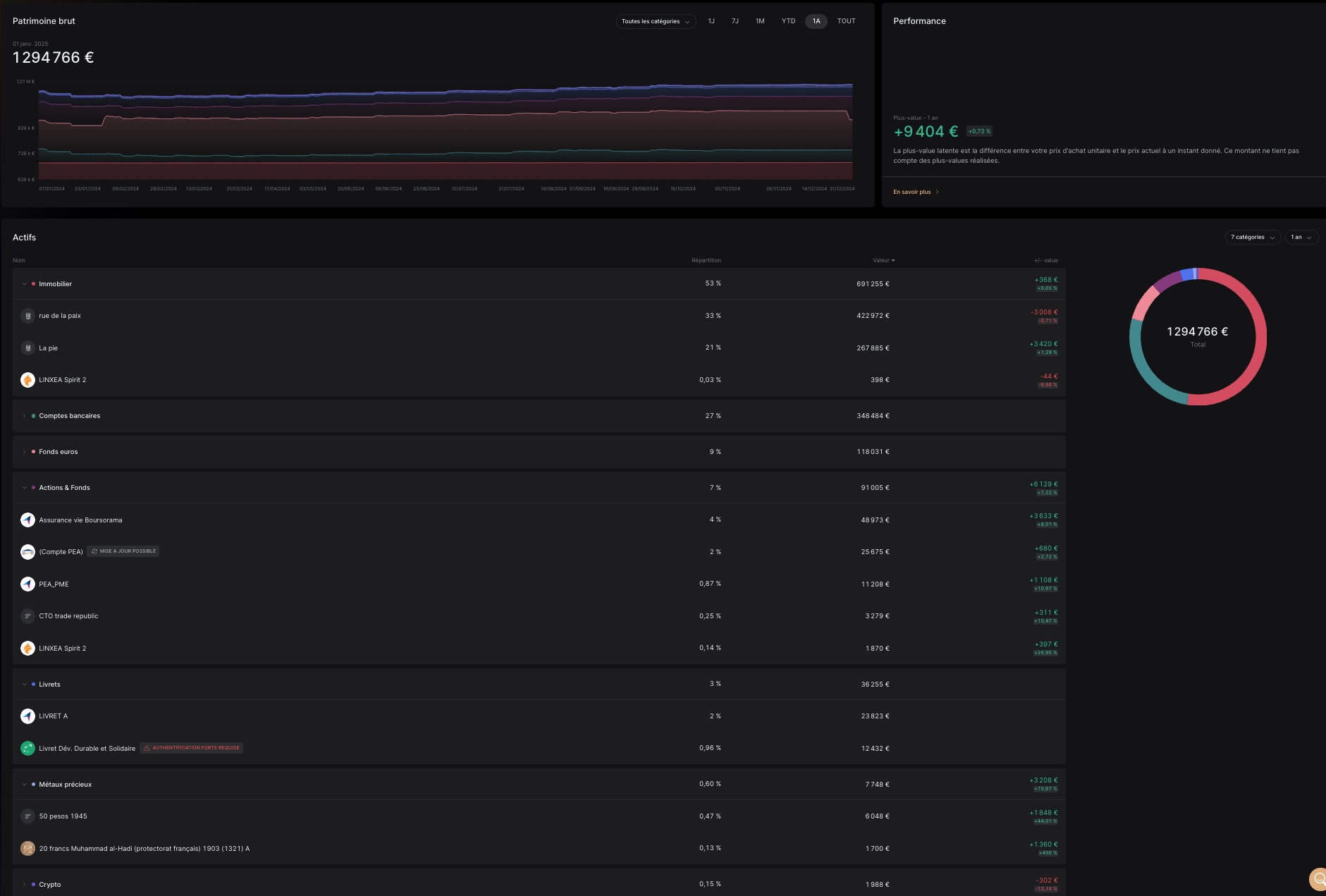
Task: Click the Livret Dév. Durable green logo
Action: 27,749
